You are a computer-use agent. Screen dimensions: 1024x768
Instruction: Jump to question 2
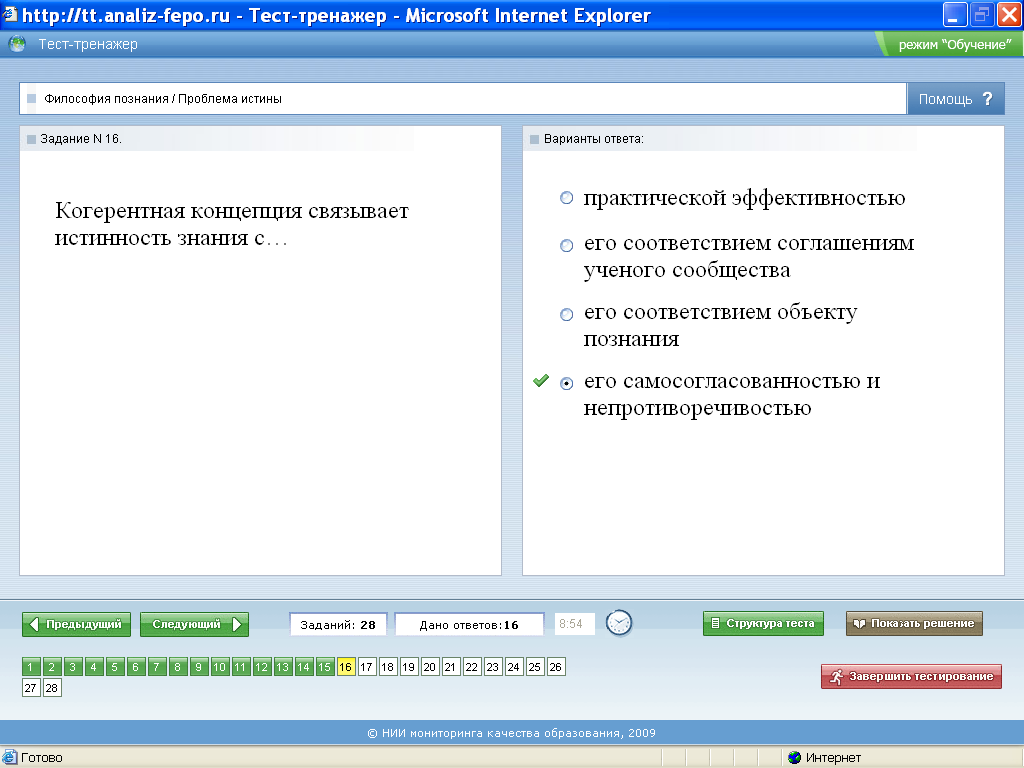[52, 667]
